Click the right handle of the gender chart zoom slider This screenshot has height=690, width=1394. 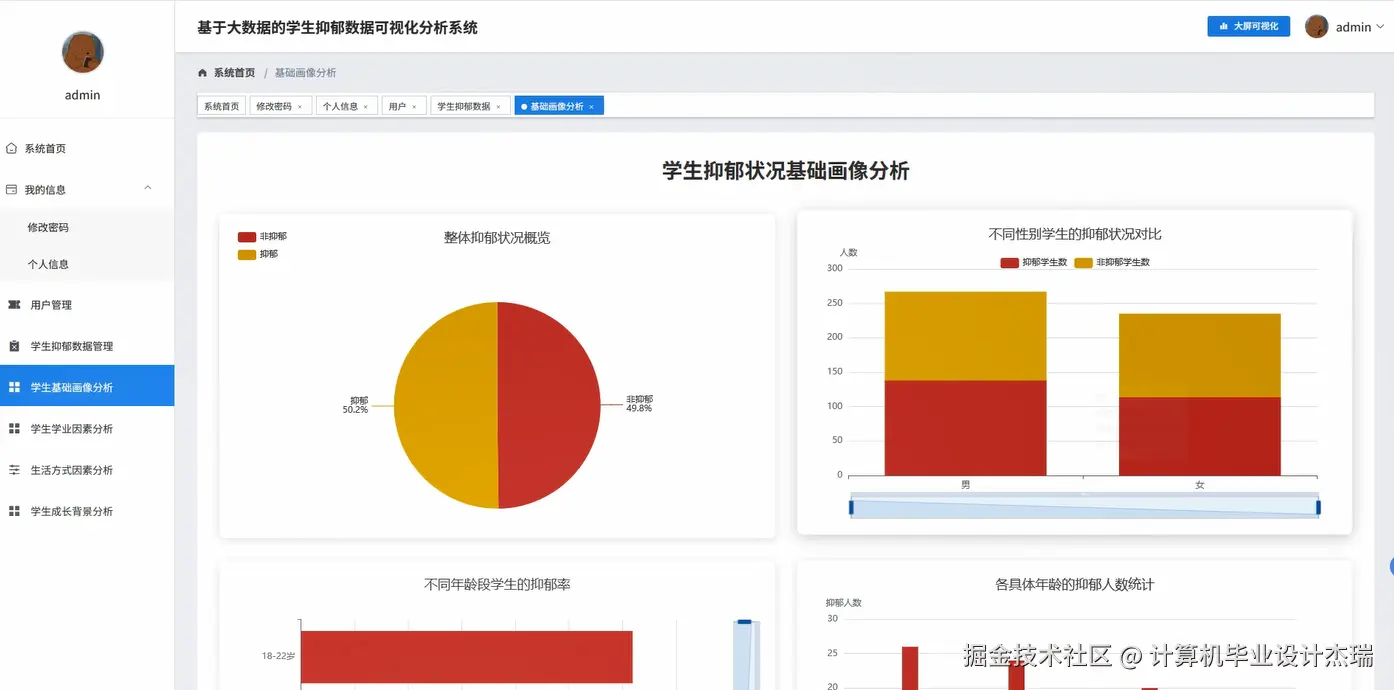[x=1318, y=507]
